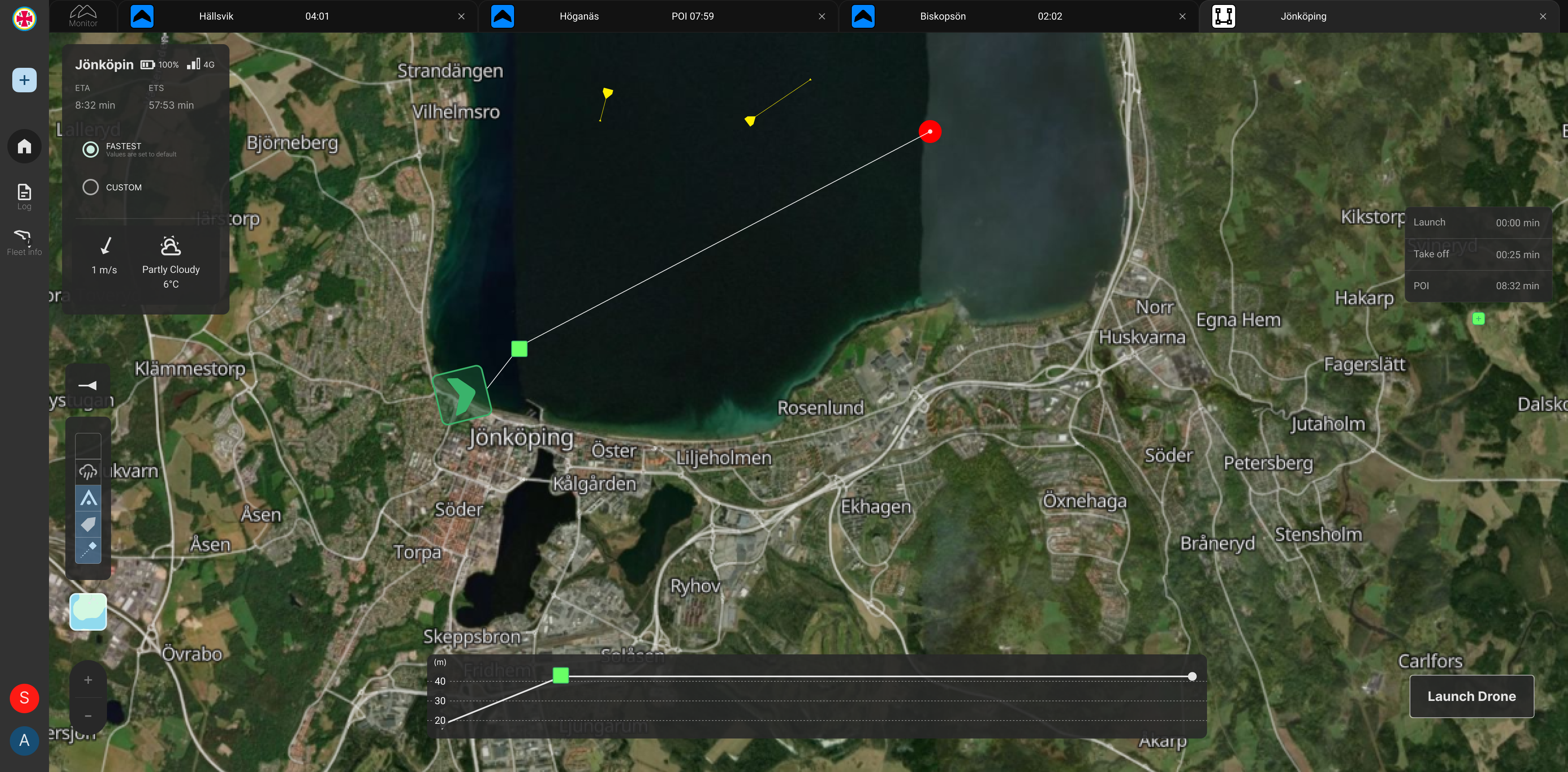Go to the Home view
The height and width of the screenshot is (772, 1568).
(24, 146)
